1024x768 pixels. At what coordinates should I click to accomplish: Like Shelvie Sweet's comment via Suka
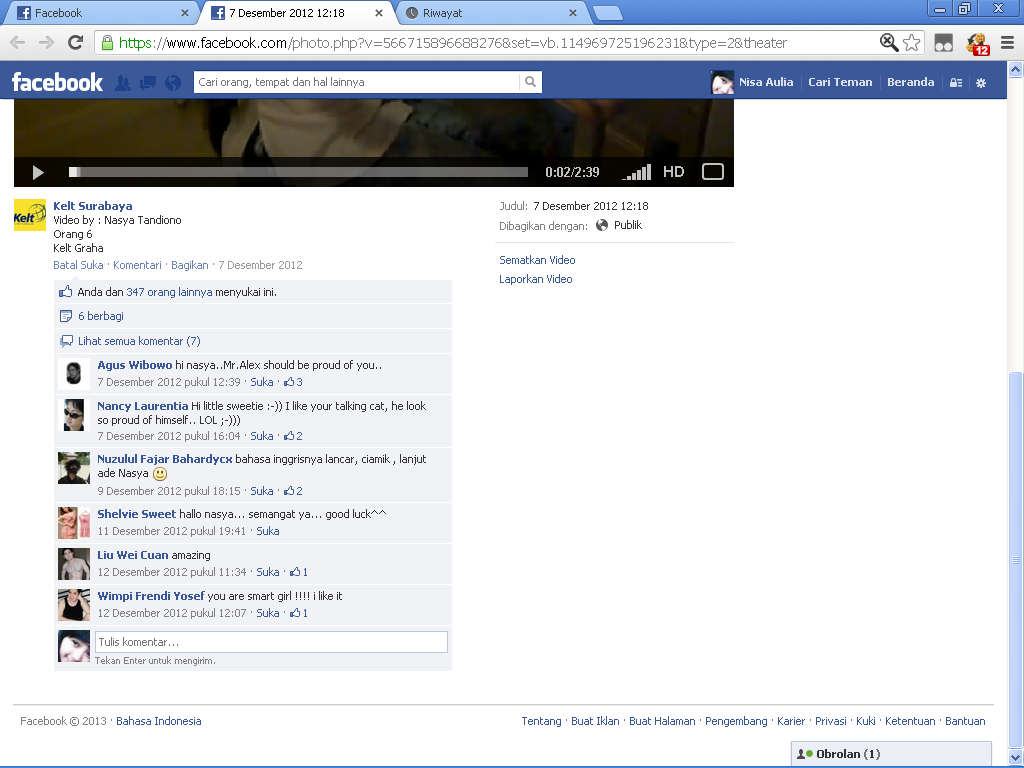point(268,531)
